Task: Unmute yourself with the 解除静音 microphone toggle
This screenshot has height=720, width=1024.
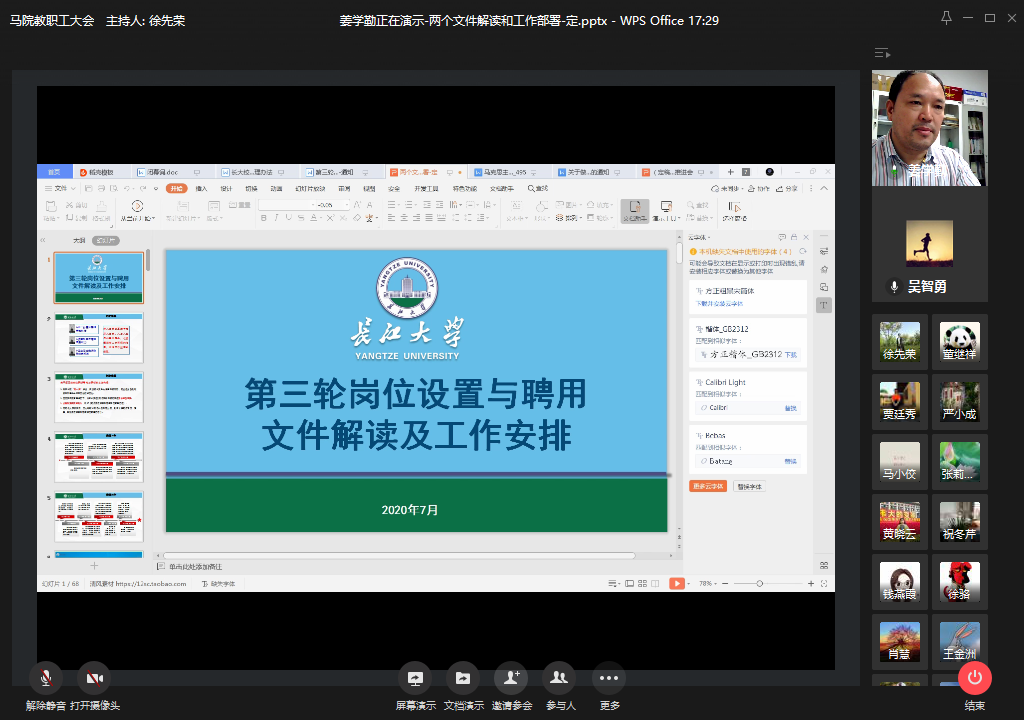Action: click(46, 678)
